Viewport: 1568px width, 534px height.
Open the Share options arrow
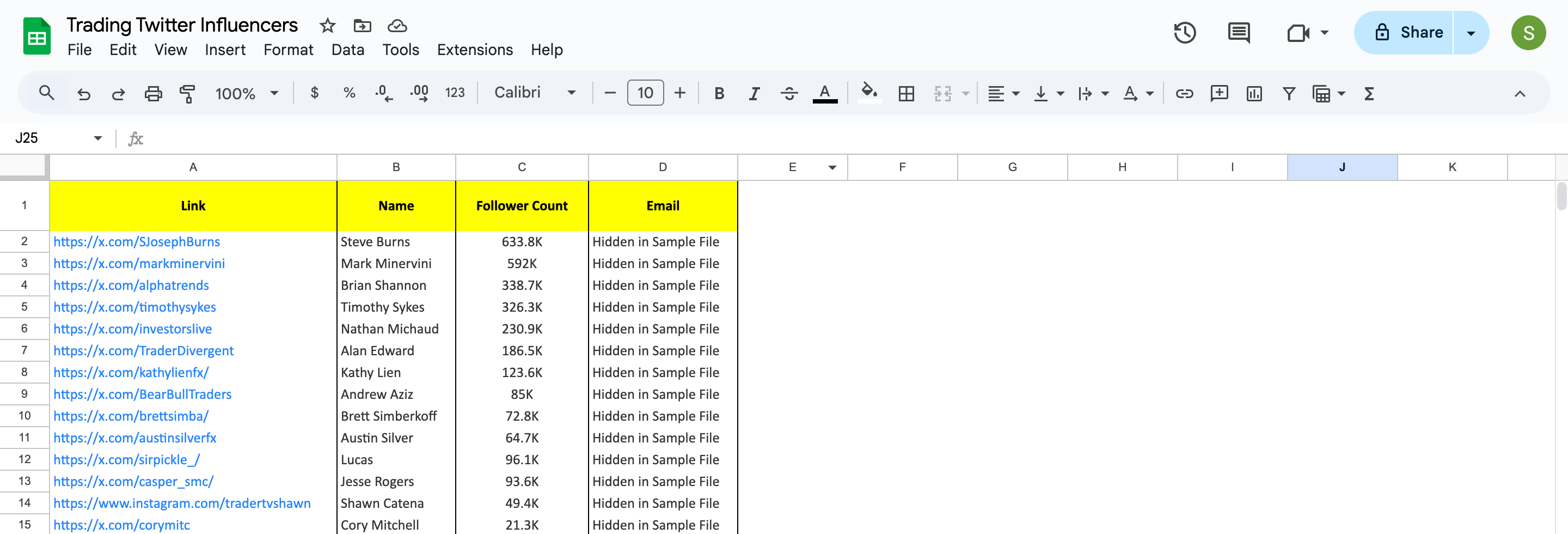(1471, 33)
